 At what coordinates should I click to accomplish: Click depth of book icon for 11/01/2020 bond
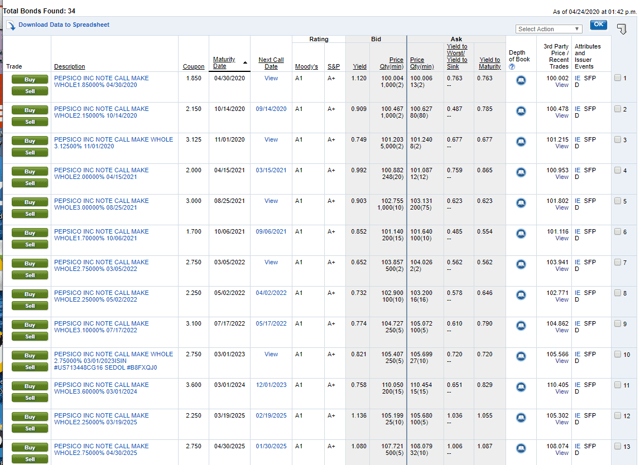521,142
